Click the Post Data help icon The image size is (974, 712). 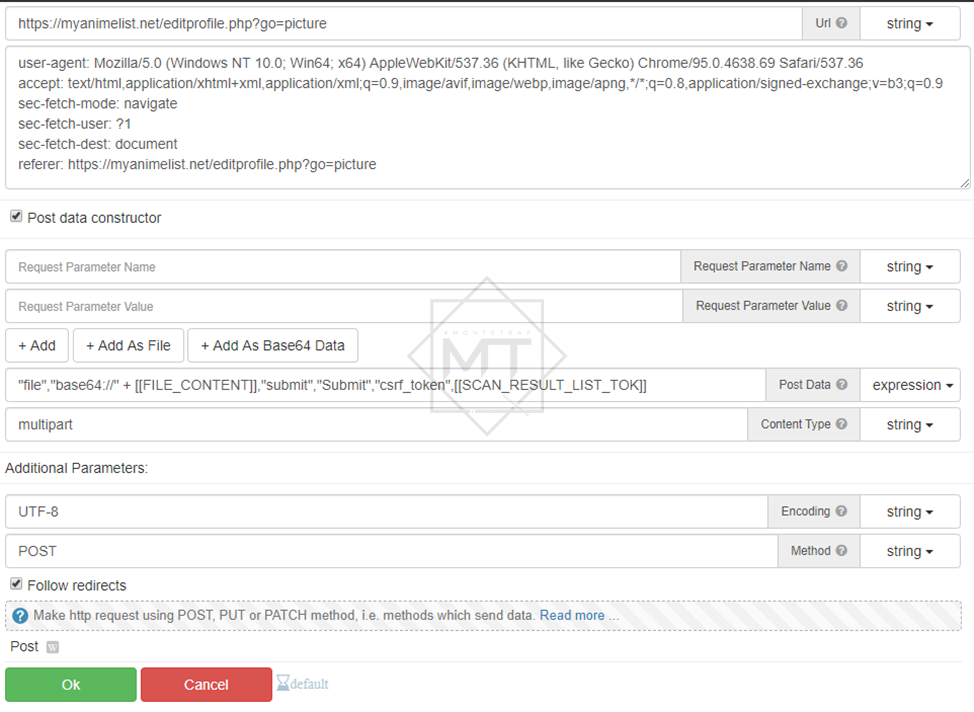[841, 385]
